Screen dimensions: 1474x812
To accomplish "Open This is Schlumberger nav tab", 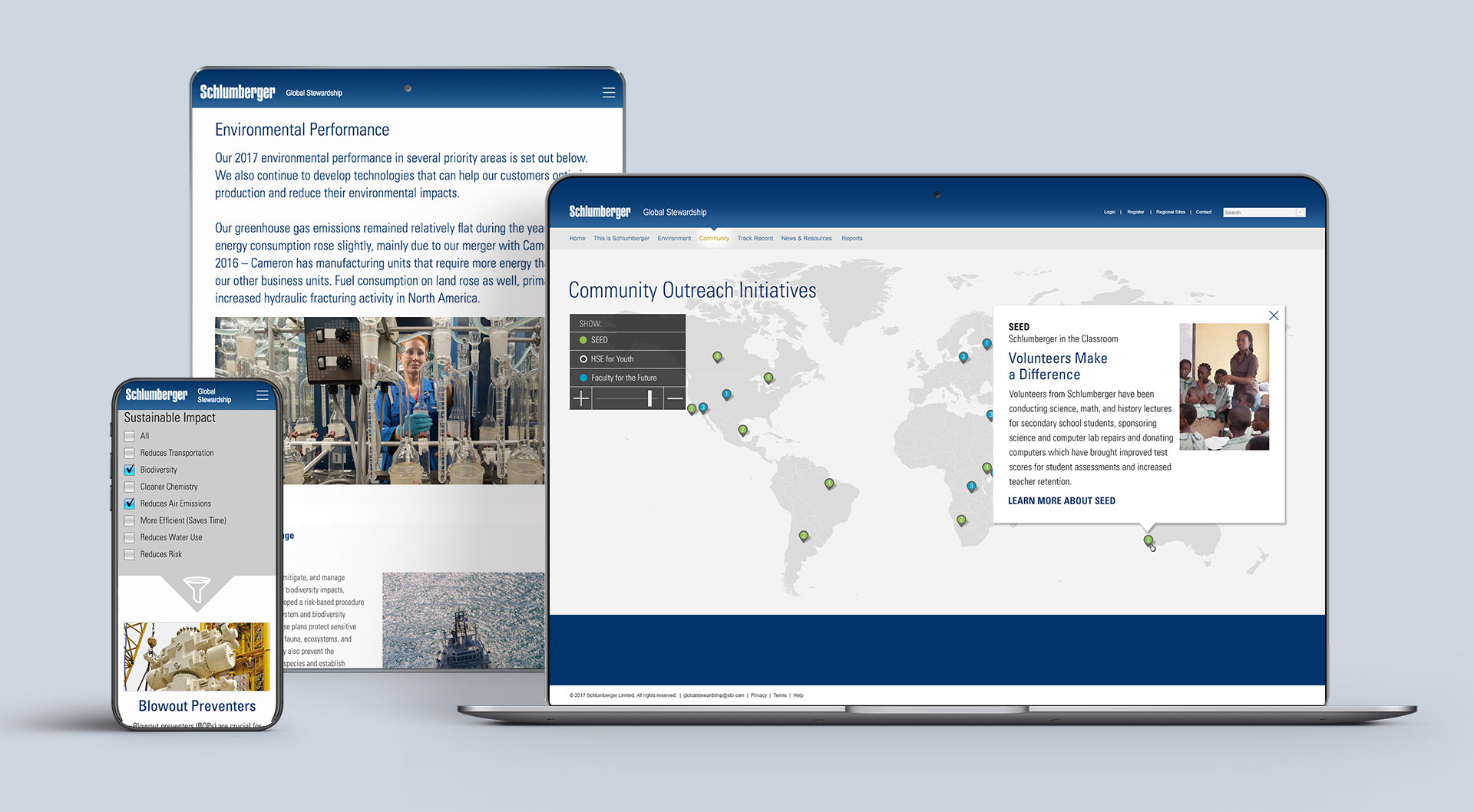I will [x=621, y=239].
